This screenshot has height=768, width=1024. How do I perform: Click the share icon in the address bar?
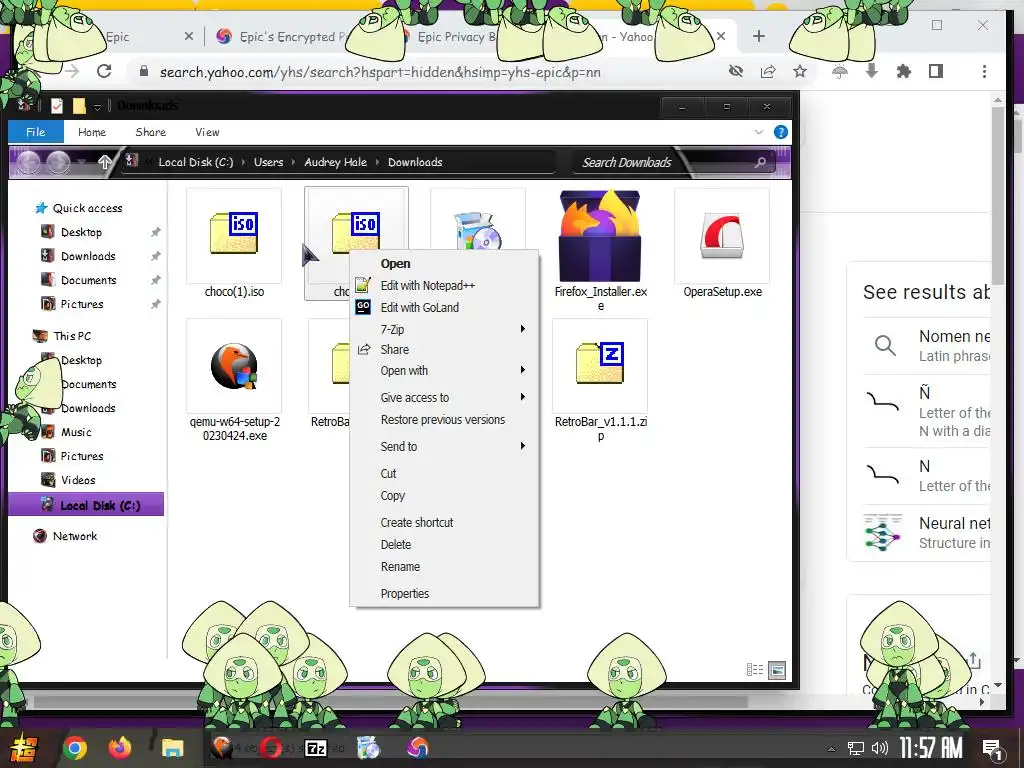point(768,71)
